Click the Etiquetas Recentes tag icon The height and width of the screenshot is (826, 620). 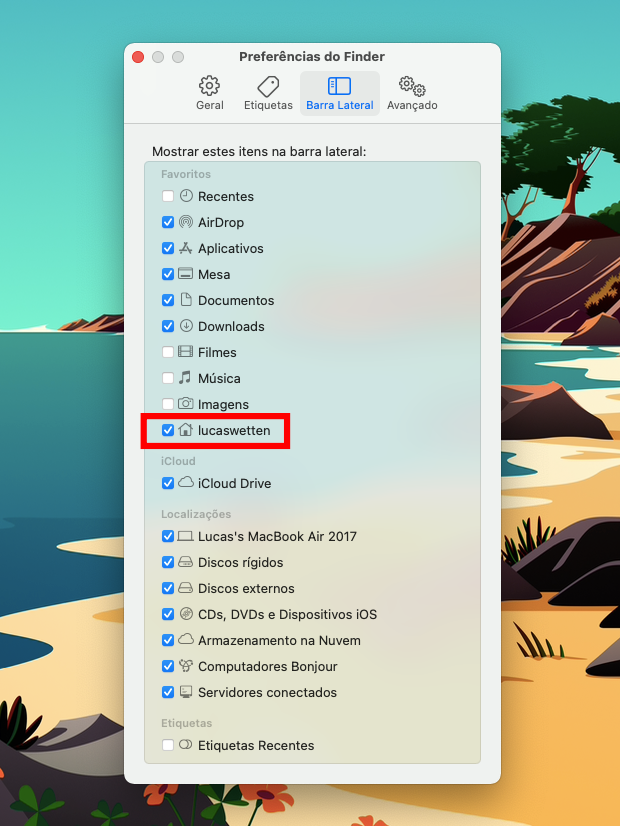click(x=185, y=744)
